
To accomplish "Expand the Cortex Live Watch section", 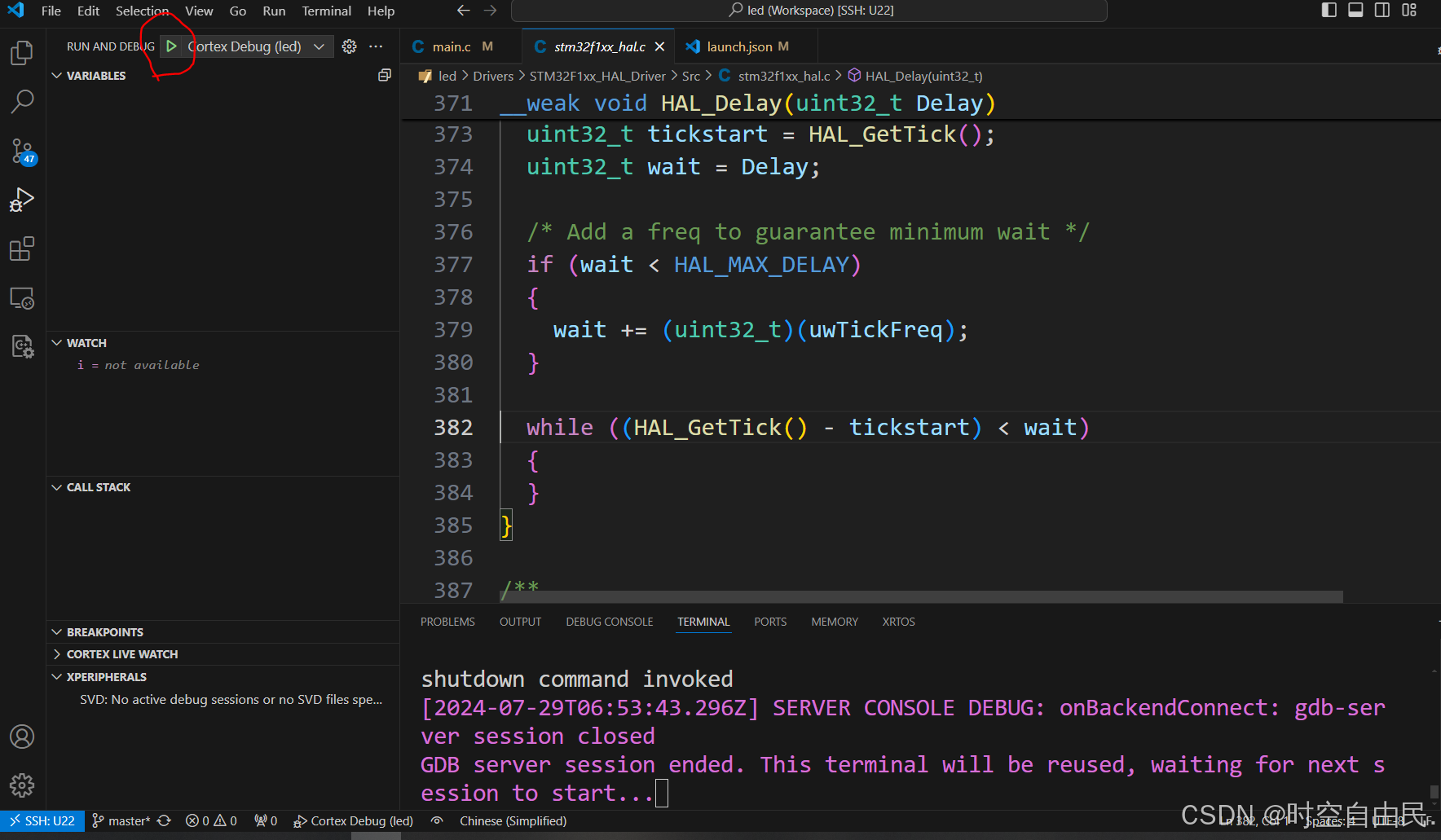I will click(122, 654).
